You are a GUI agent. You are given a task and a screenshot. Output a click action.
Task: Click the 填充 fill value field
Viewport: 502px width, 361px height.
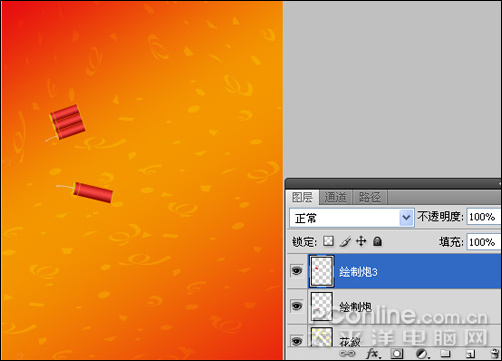pyautogui.click(x=483, y=242)
